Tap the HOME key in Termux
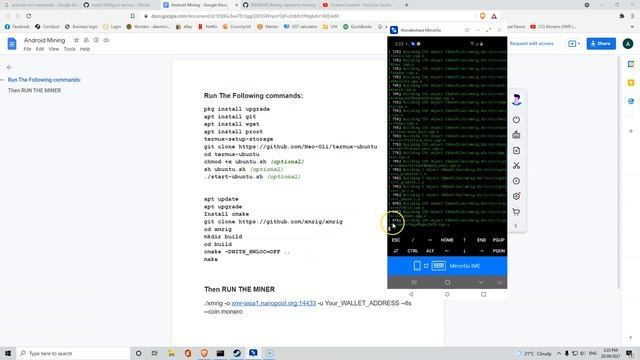 tap(447, 240)
